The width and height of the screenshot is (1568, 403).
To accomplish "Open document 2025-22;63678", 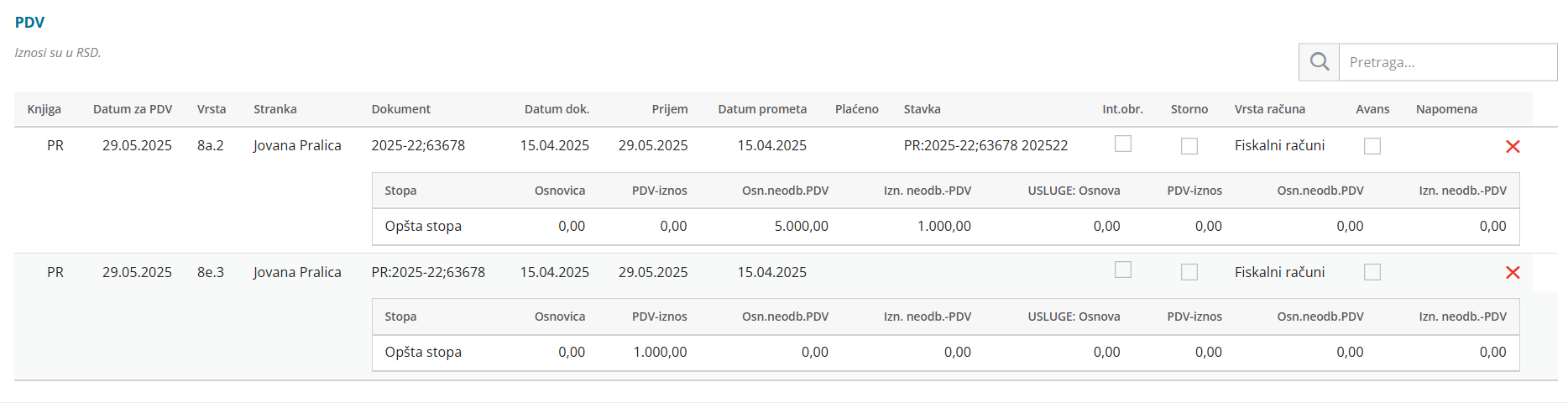I will pyautogui.click(x=418, y=145).
